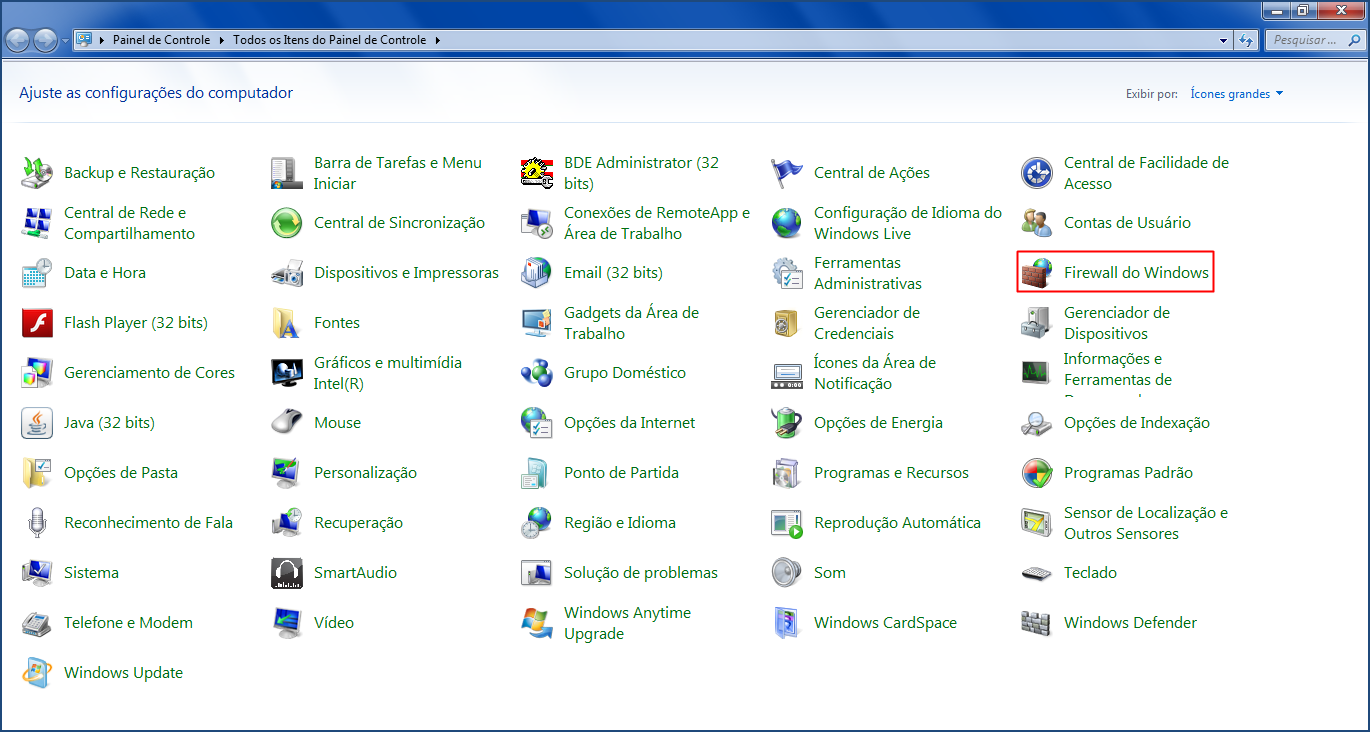This screenshot has width=1370, height=732.
Task: Expand arrow after 'Todos os Itens do Painel de Controle'
Action: [436, 40]
